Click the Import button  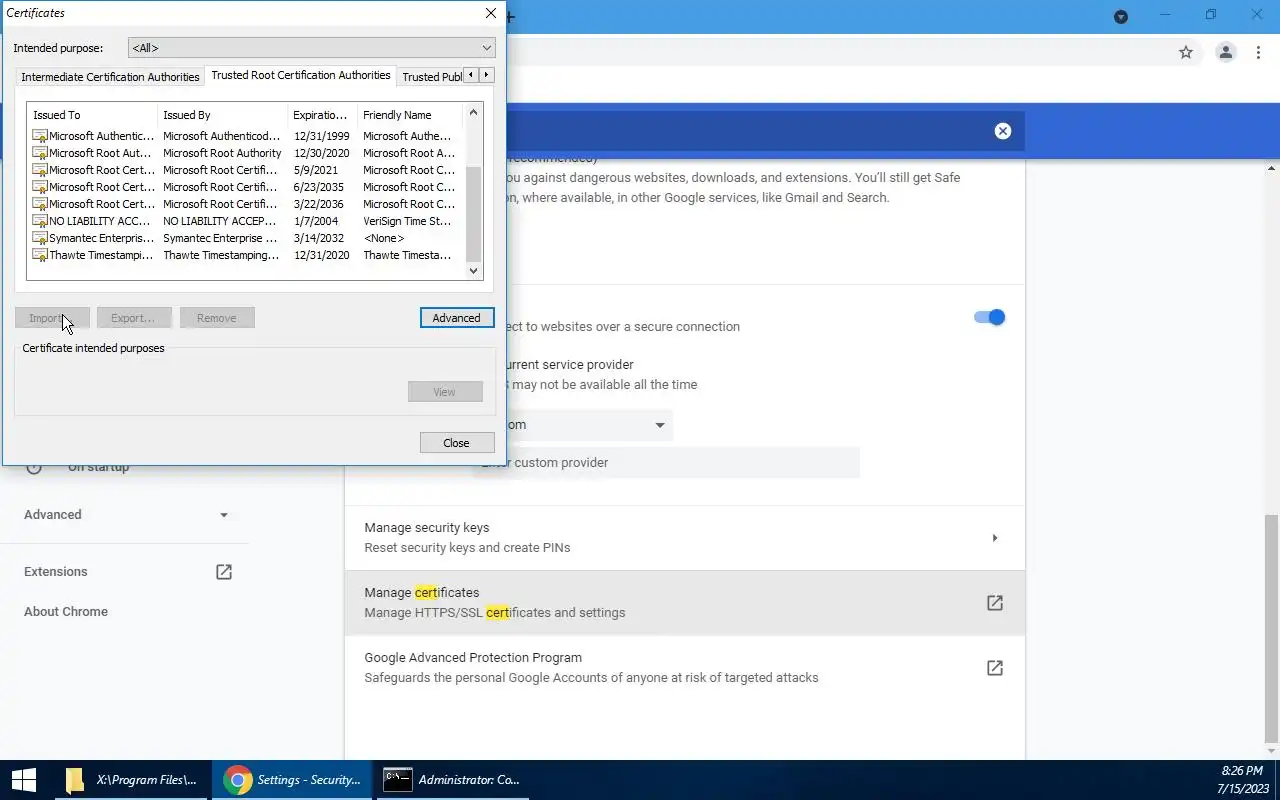(x=52, y=318)
